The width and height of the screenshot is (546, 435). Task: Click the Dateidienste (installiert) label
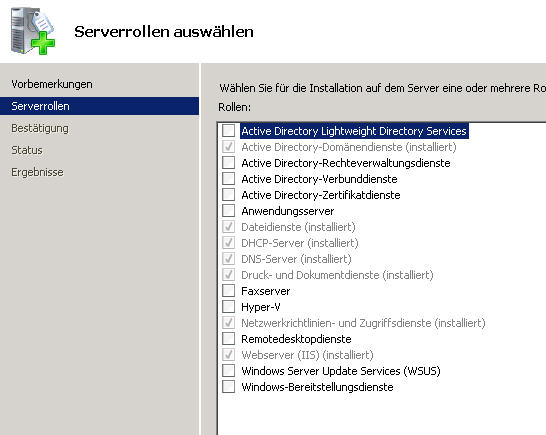point(298,227)
